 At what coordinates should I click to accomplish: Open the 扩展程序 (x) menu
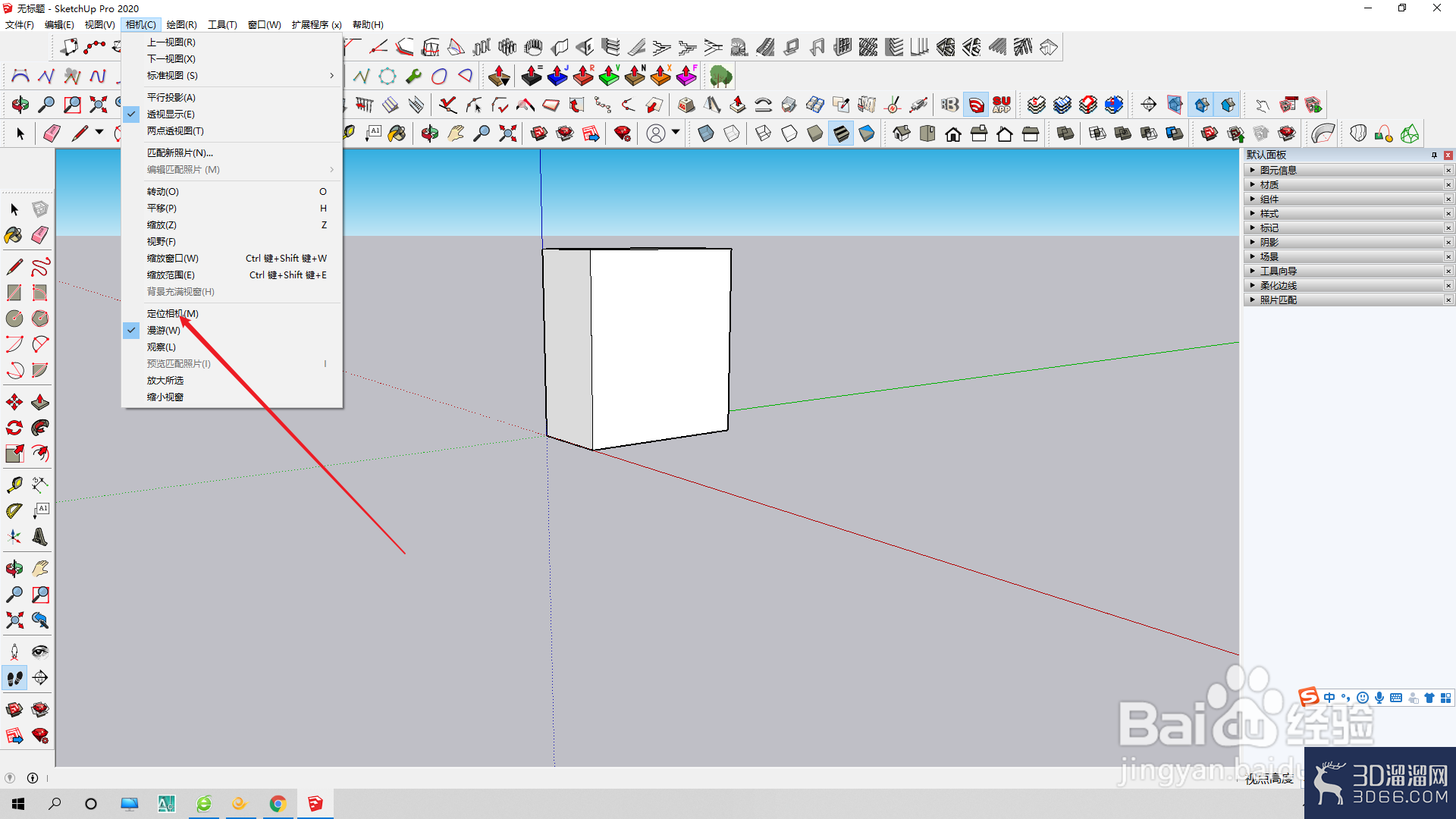tap(316, 25)
